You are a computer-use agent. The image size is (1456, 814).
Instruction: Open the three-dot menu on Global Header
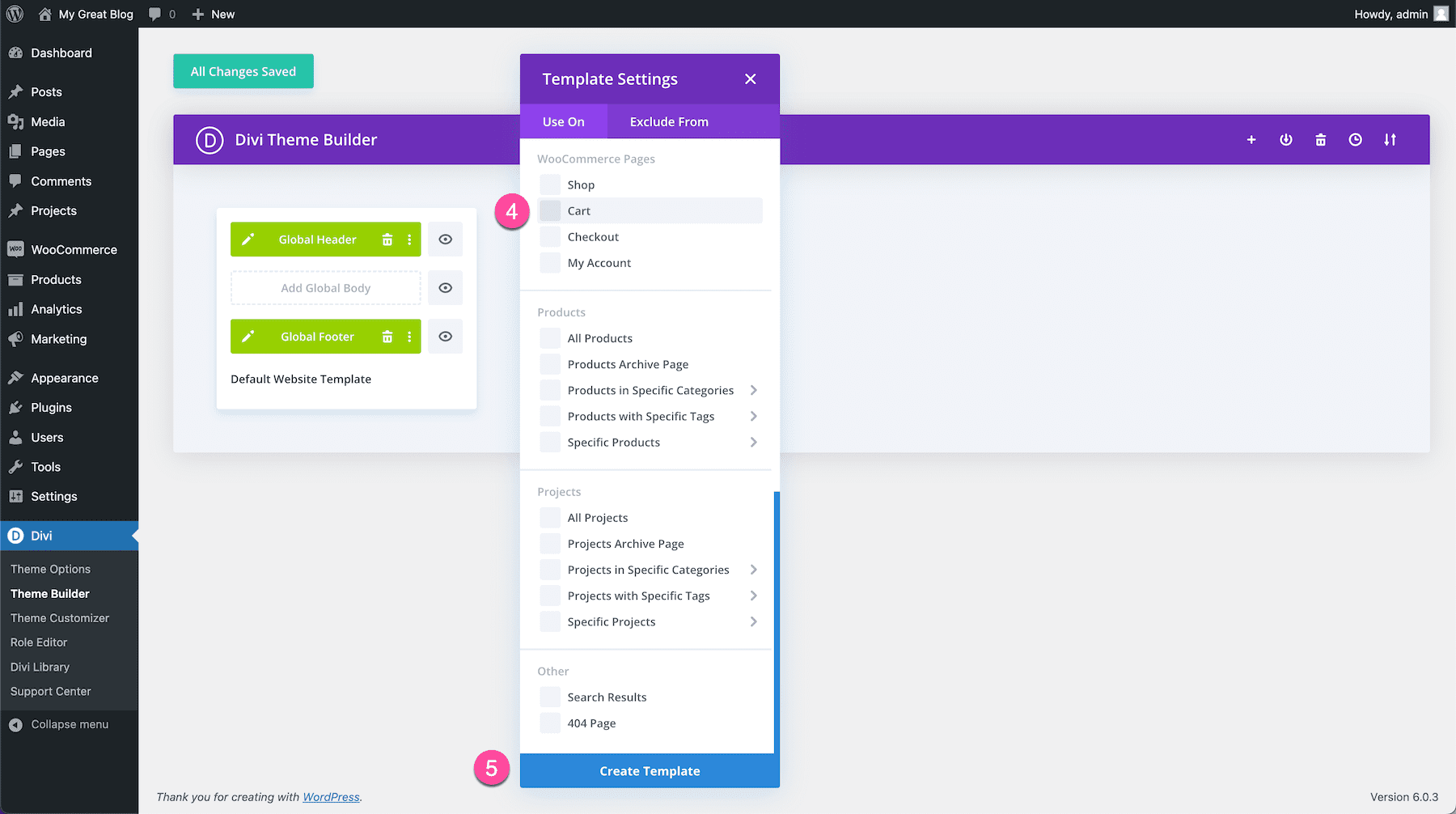click(409, 239)
